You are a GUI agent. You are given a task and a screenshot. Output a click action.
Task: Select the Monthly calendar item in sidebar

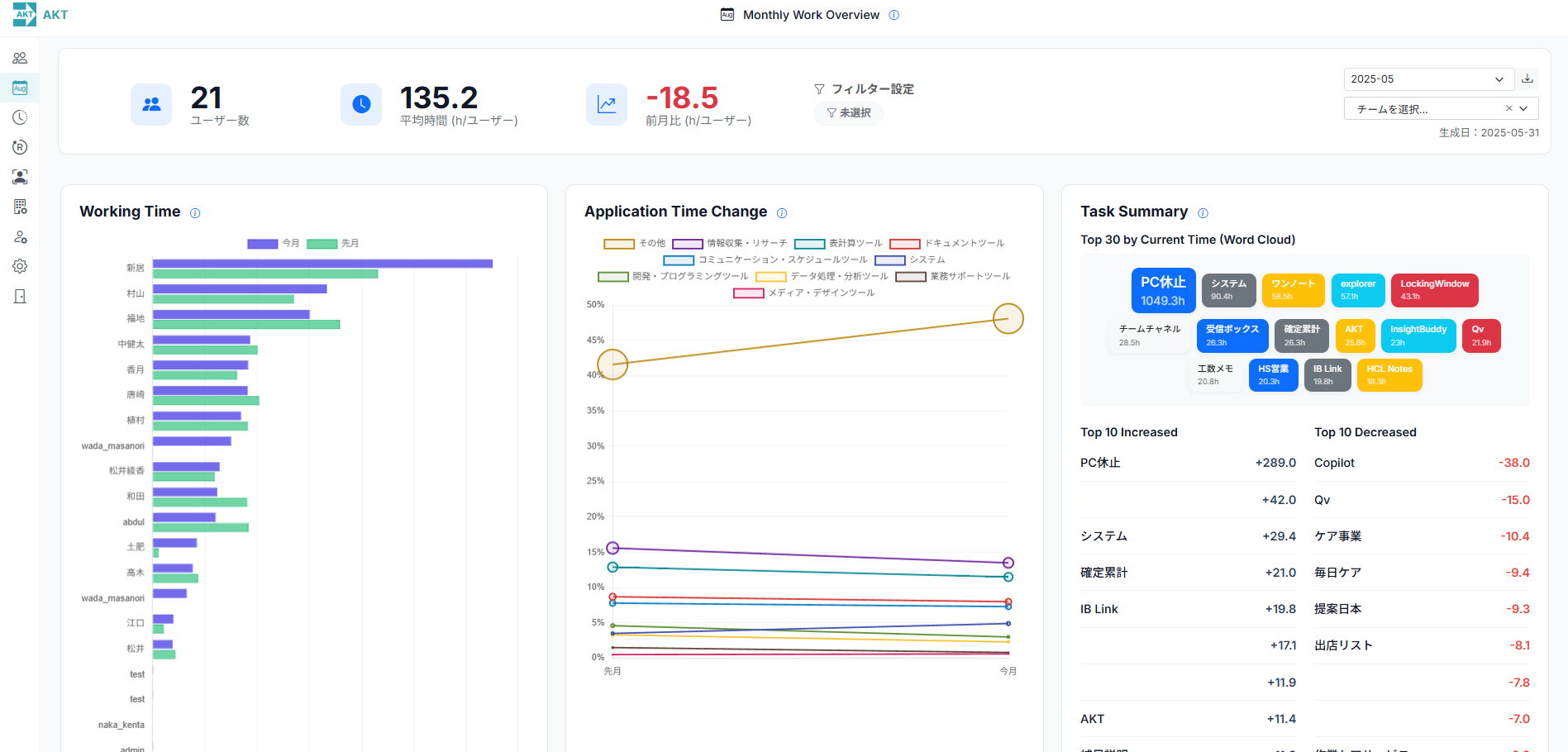[20, 88]
